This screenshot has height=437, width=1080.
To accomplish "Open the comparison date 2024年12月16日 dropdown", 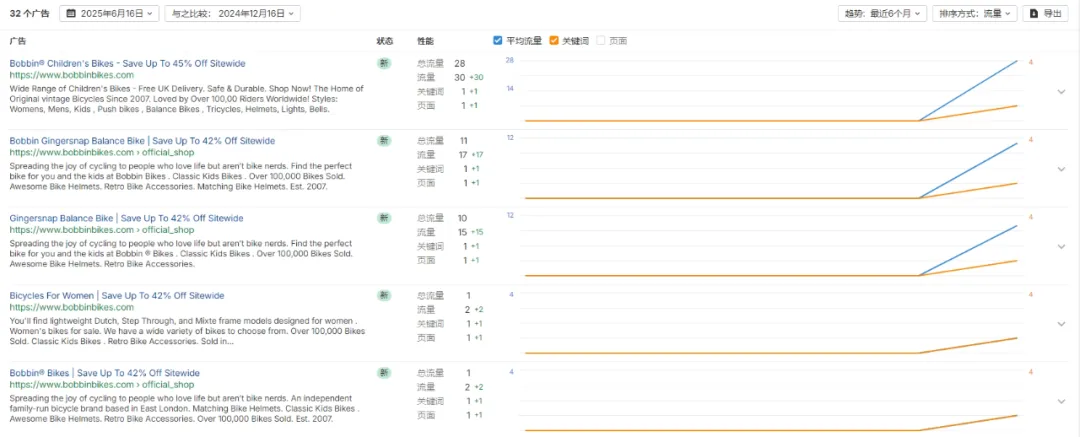I will tap(232, 13).
